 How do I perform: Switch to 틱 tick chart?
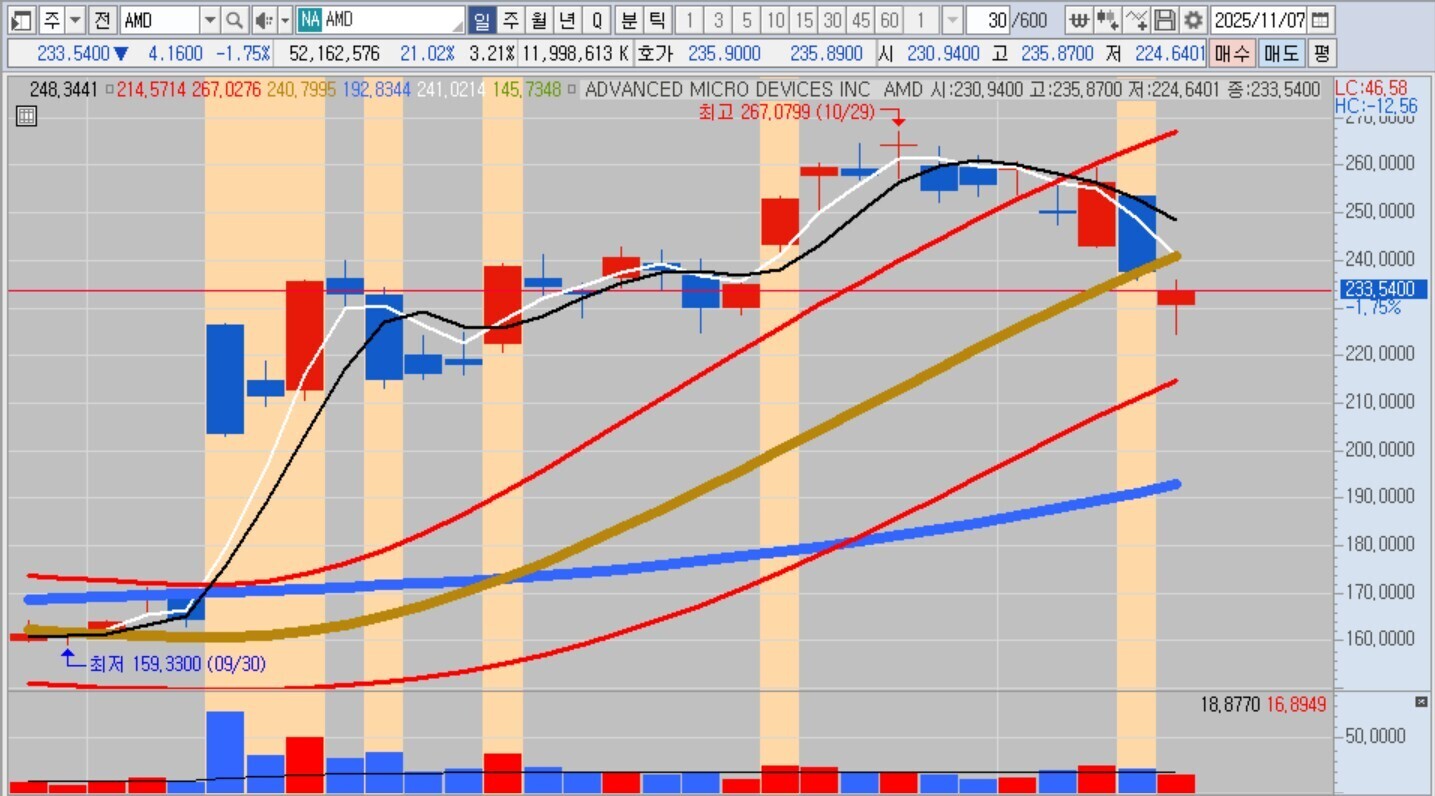[x=656, y=19]
